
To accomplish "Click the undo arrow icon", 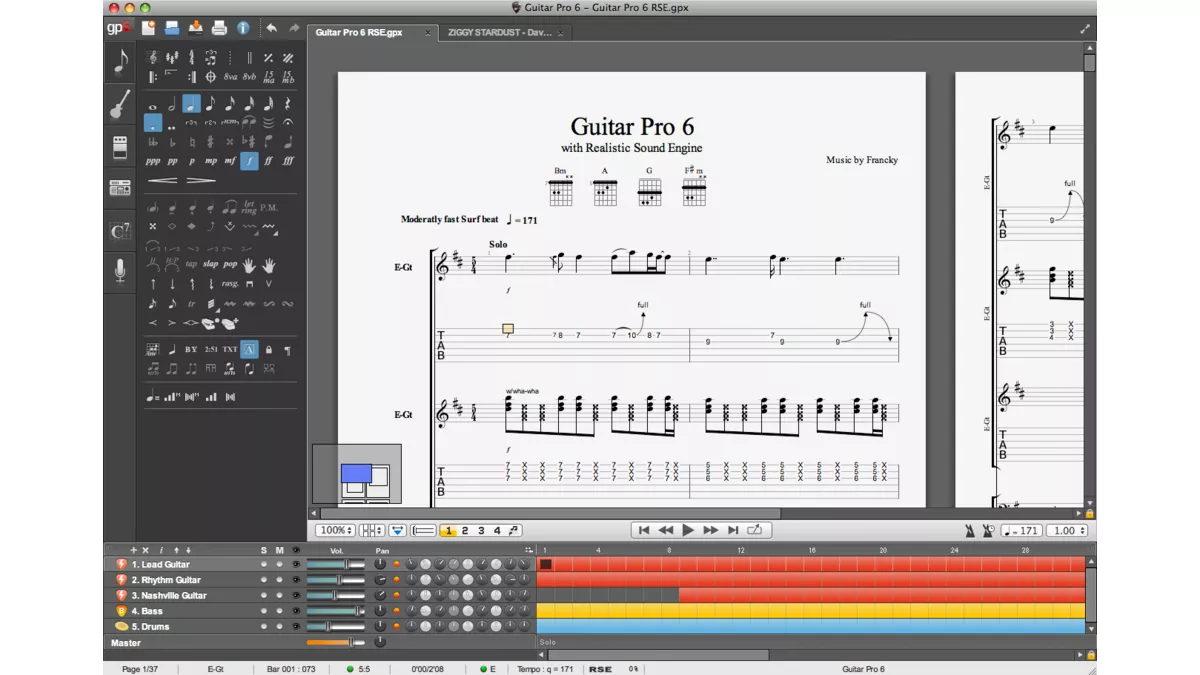I will click(x=271, y=28).
